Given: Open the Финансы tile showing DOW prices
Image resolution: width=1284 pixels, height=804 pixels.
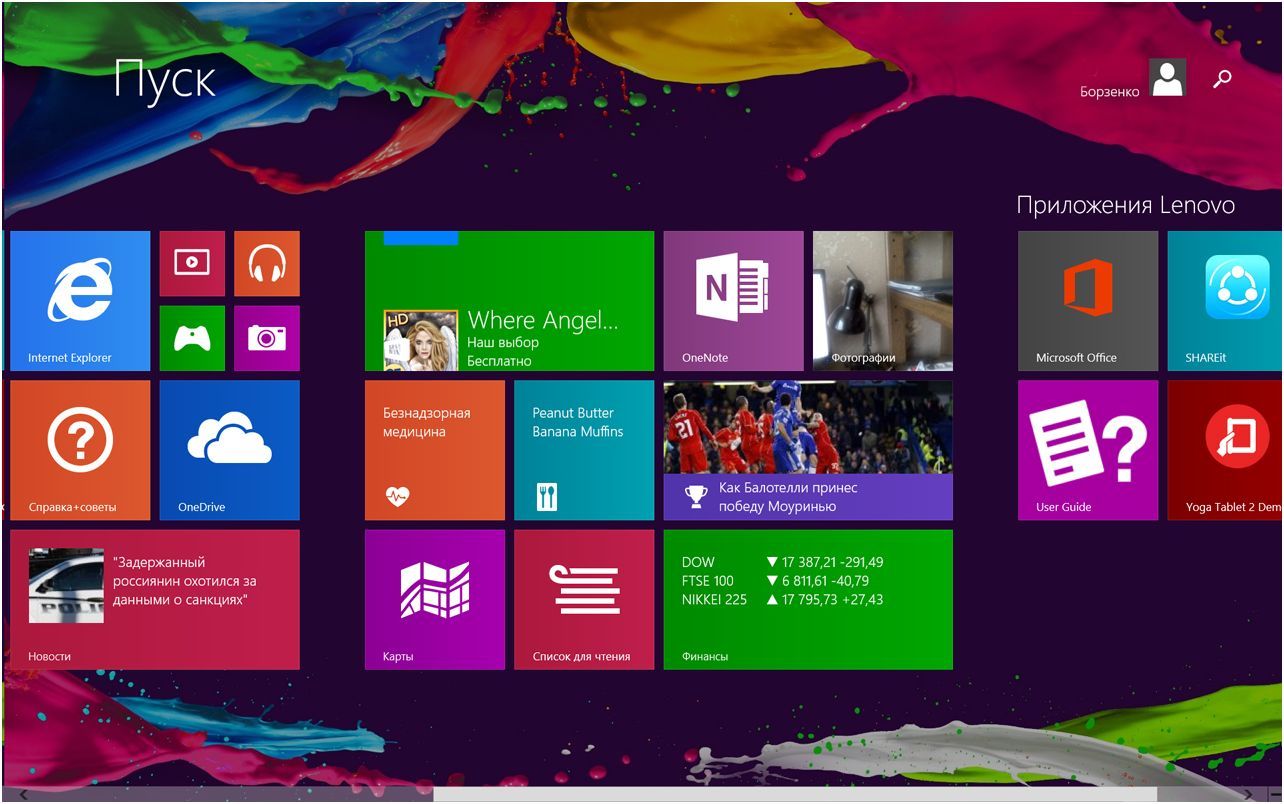Looking at the screenshot, I should pos(808,600).
